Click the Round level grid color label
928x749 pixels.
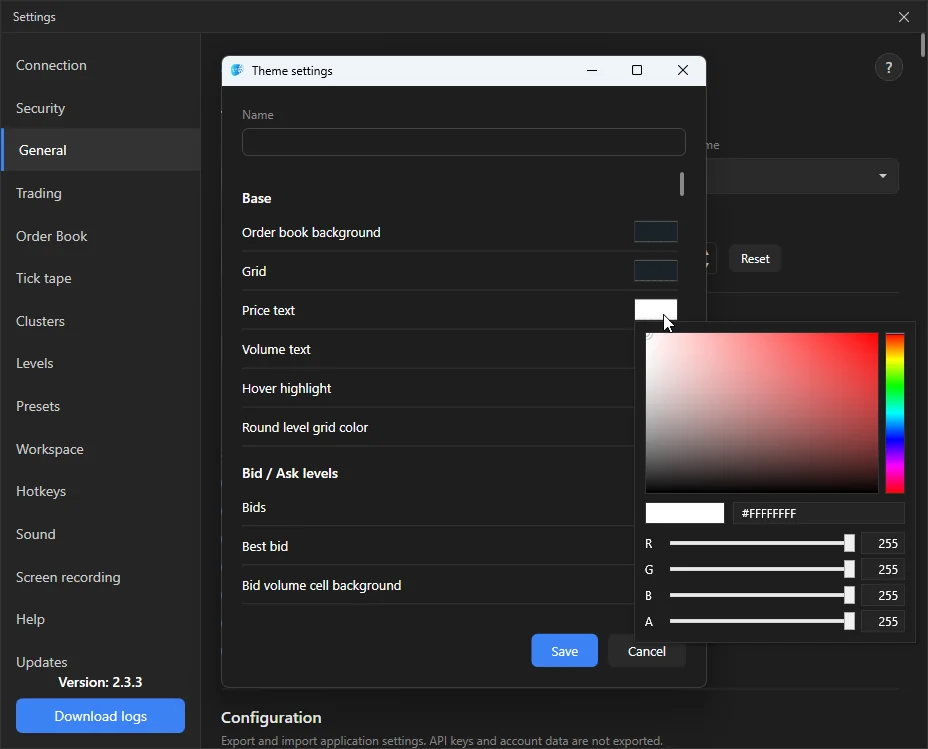point(305,428)
